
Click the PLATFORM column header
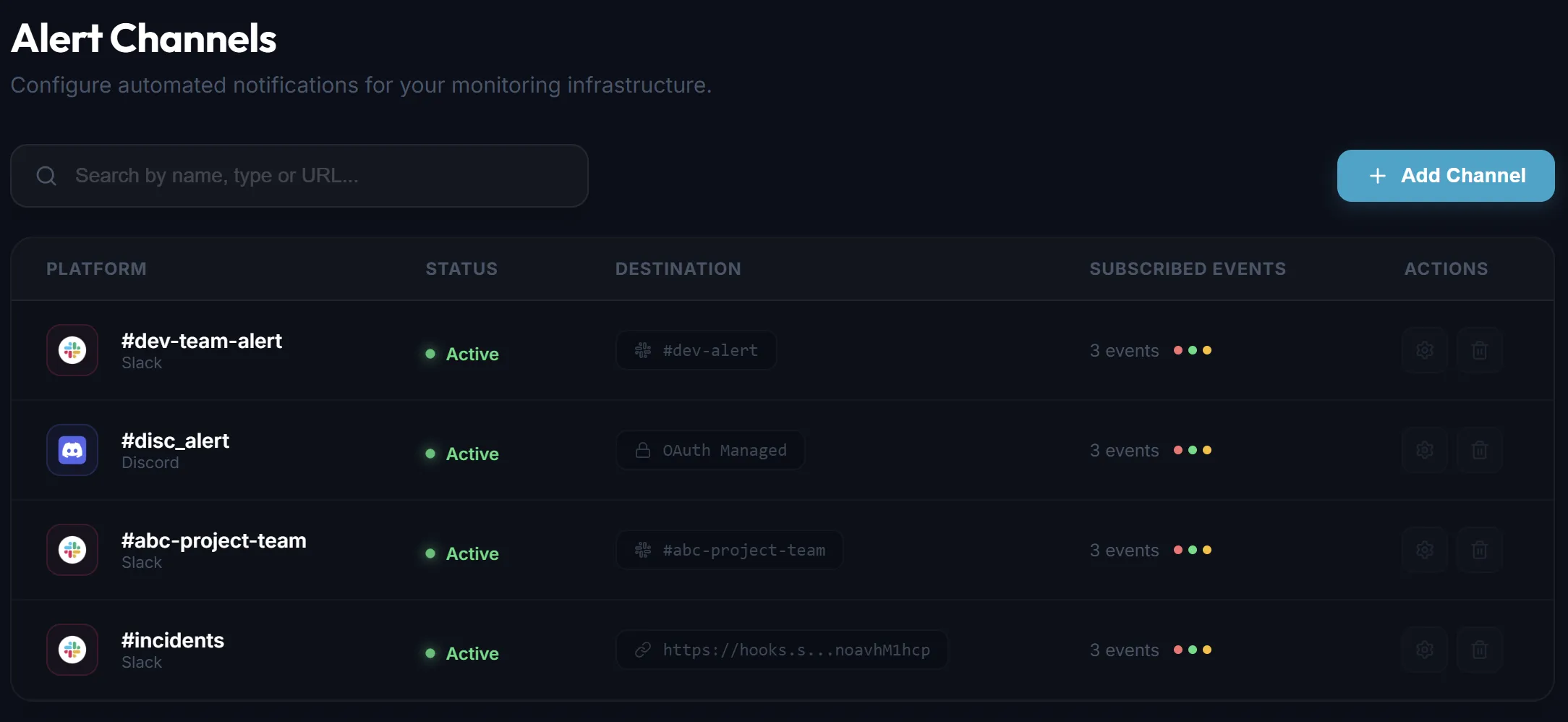[x=96, y=269]
